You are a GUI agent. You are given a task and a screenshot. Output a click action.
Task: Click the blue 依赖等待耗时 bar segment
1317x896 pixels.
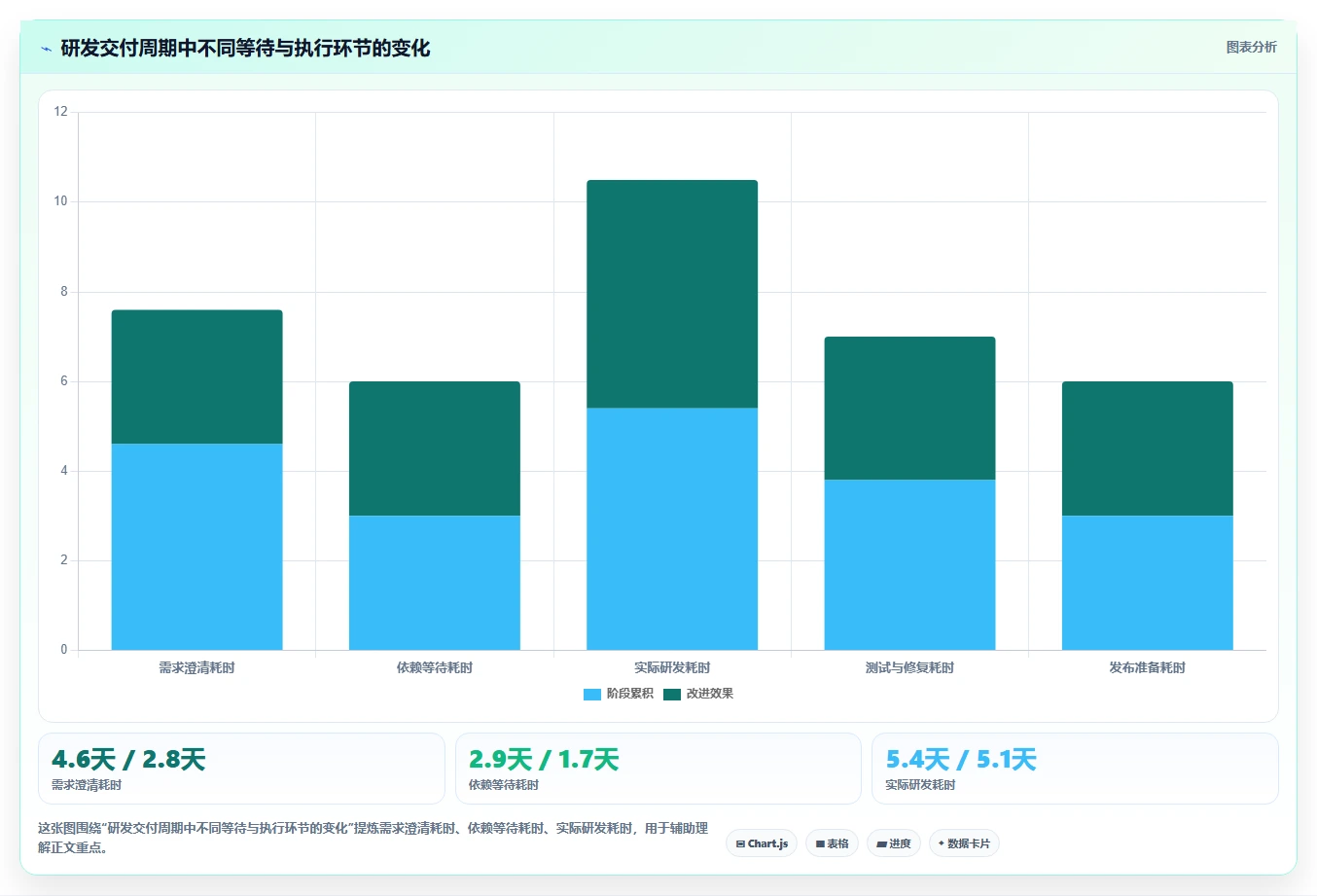click(435, 583)
